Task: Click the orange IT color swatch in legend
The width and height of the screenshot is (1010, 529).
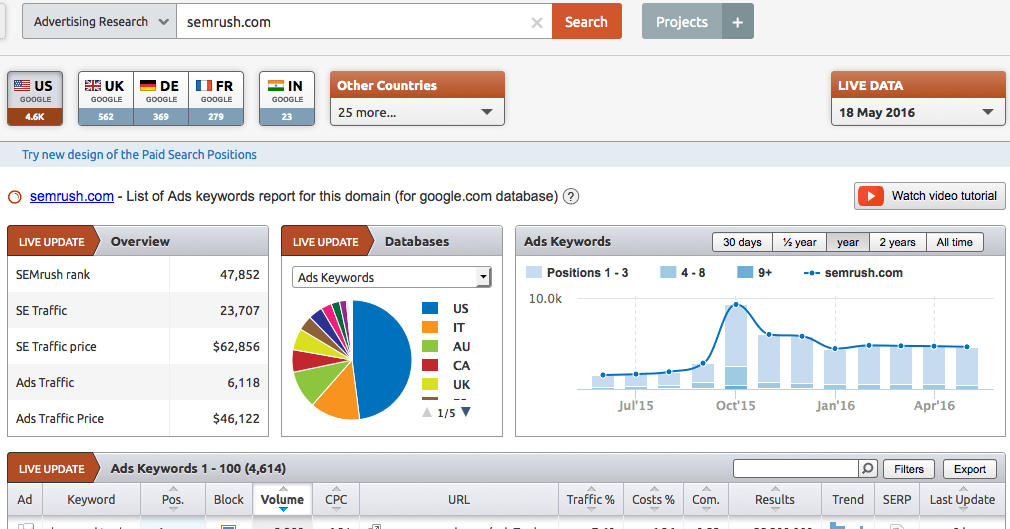Action: tap(430, 327)
